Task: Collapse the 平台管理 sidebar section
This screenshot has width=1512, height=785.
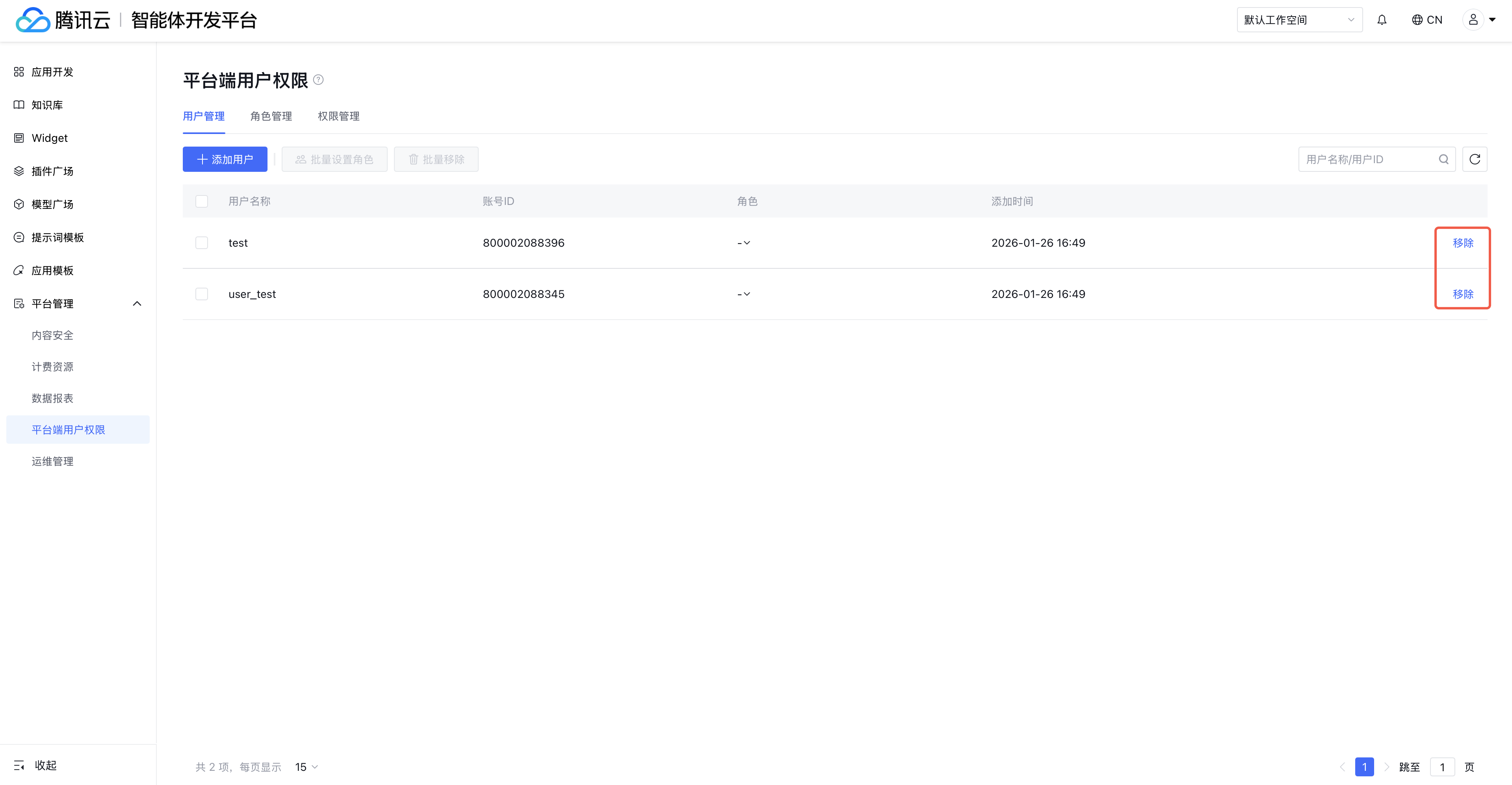Action: tap(137, 303)
